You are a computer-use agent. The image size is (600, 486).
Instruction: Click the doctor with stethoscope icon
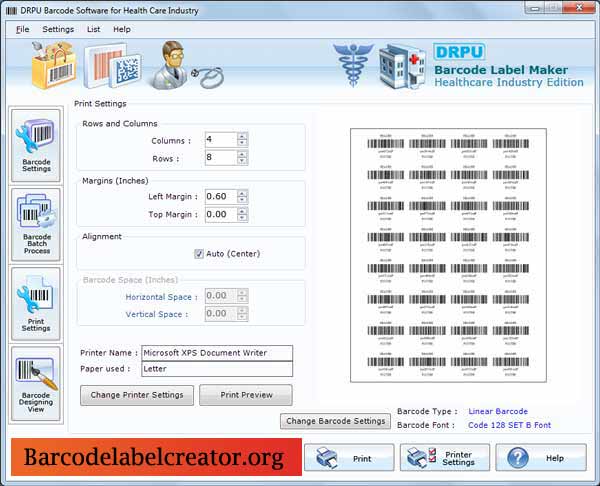tap(186, 65)
